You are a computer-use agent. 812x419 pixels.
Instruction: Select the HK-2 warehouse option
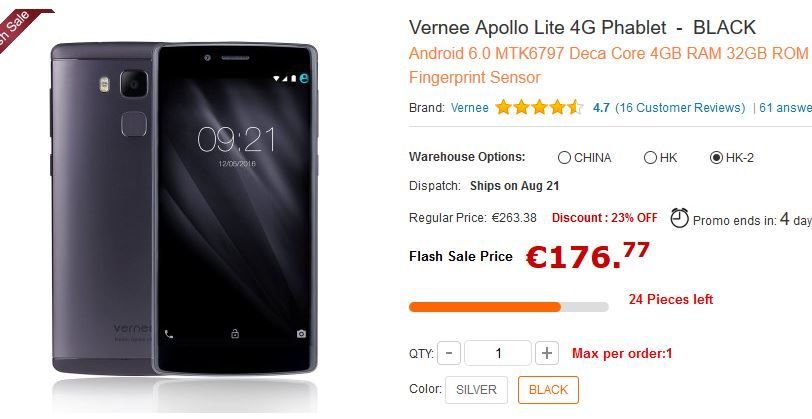(x=732, y=158)
